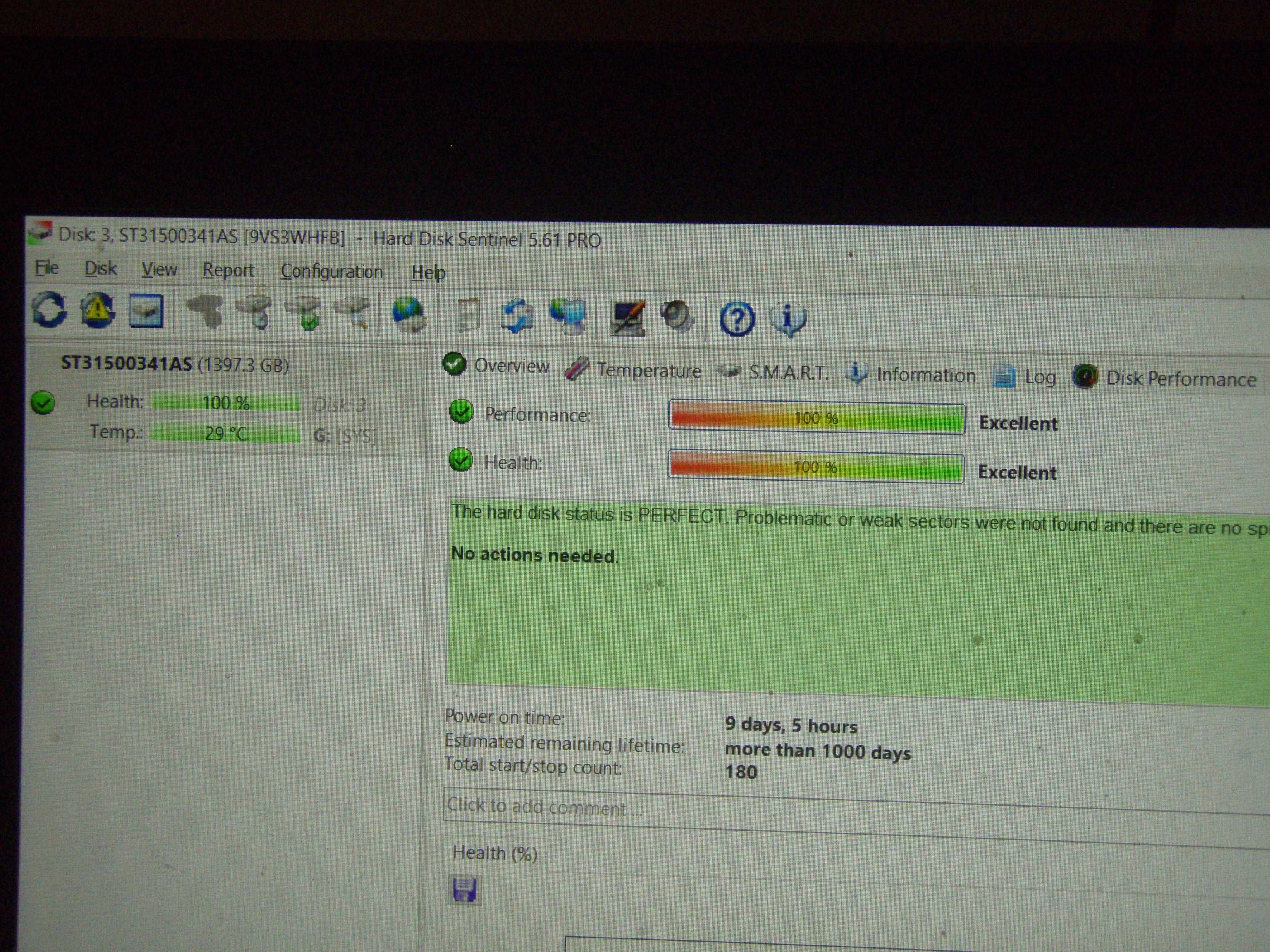The image size is (1270, 952).
Task: Open the Help menu
Action: point(428,273)
